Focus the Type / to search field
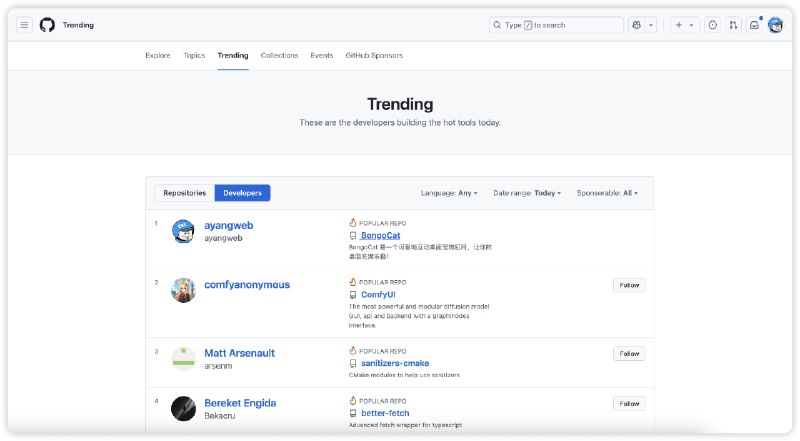The image size is (800, 441). click(x=556, y=25)
